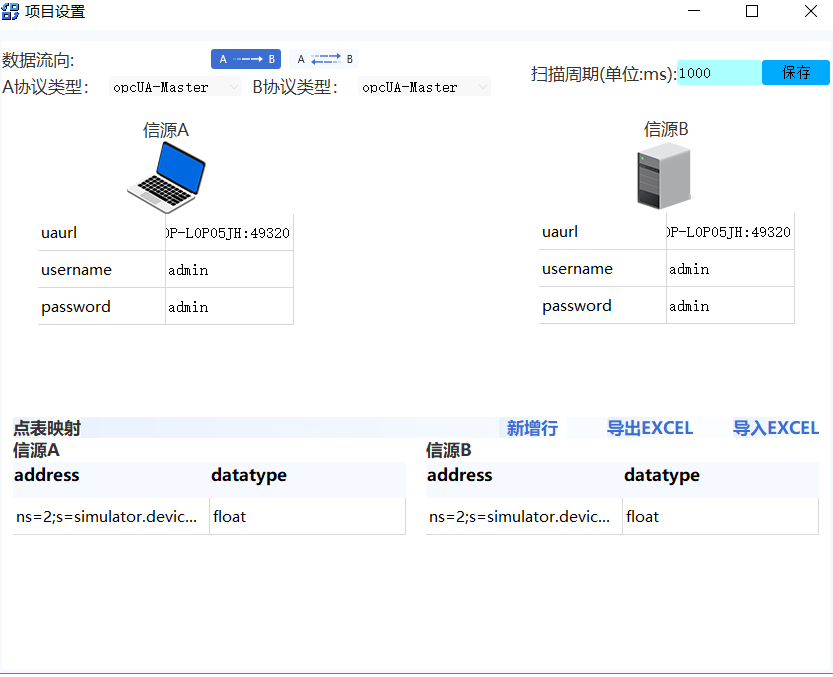Click the 保存 save button

tap(796, 73)
